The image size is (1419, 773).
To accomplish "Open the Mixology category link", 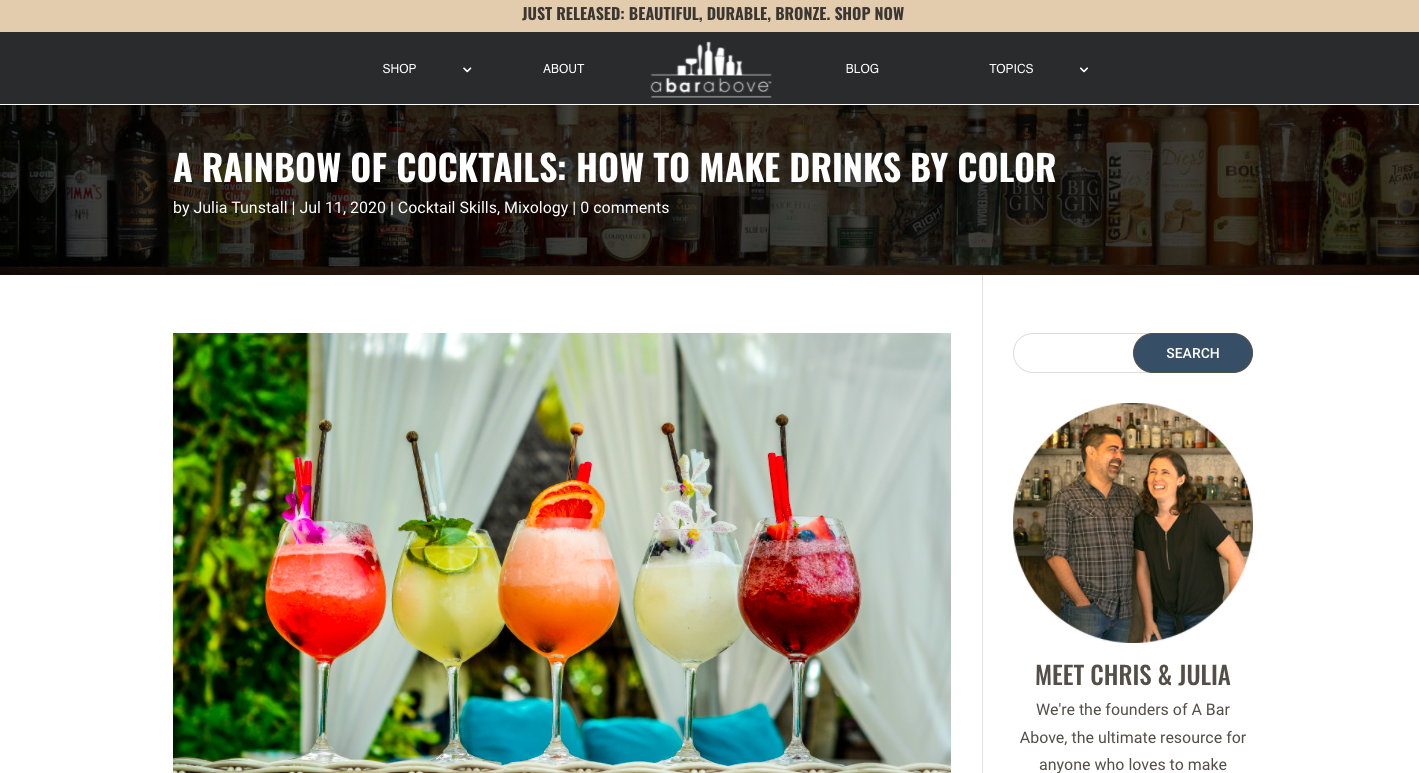I will coord(536,208).
